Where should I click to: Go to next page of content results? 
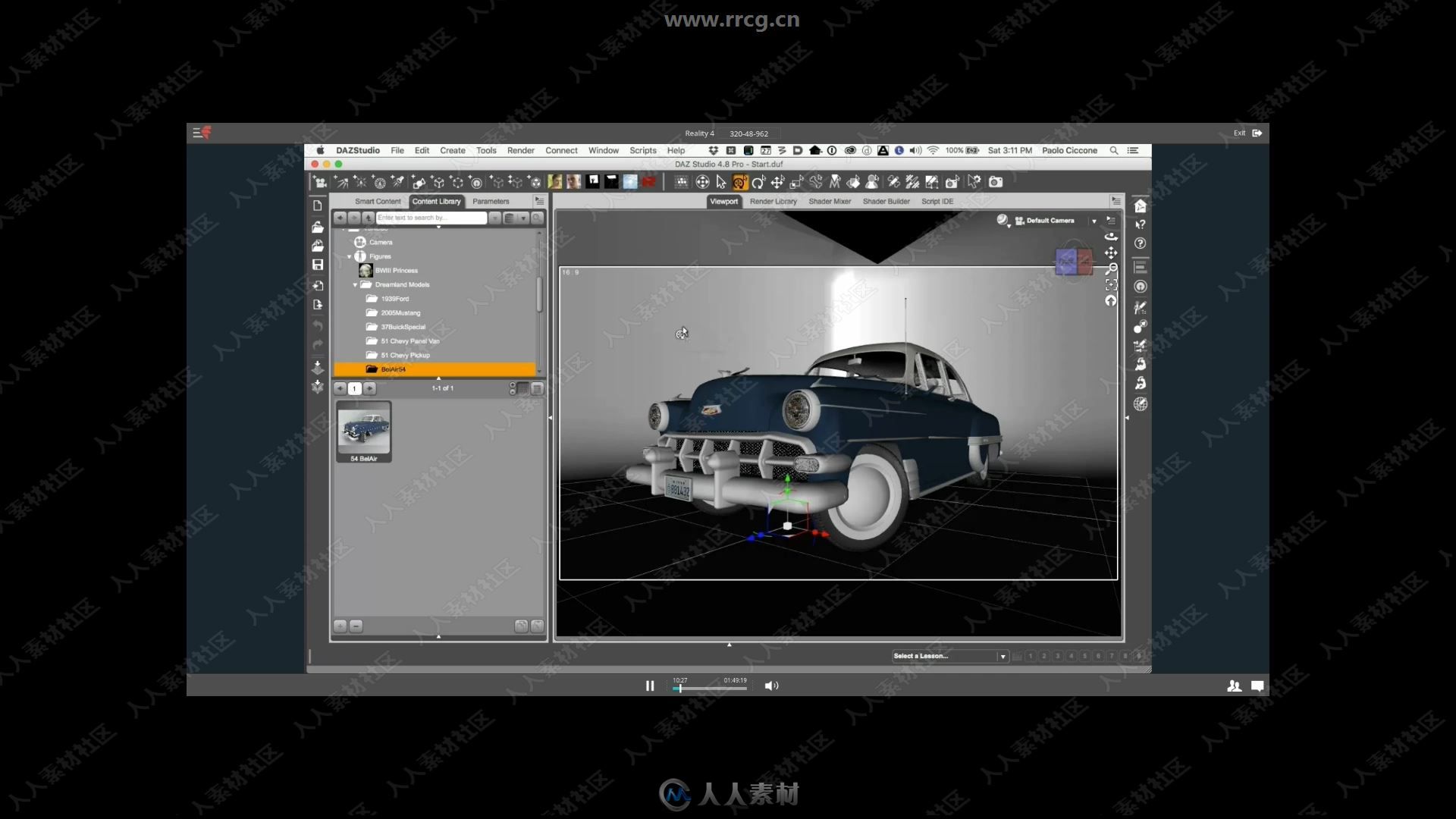click(369, 388)
